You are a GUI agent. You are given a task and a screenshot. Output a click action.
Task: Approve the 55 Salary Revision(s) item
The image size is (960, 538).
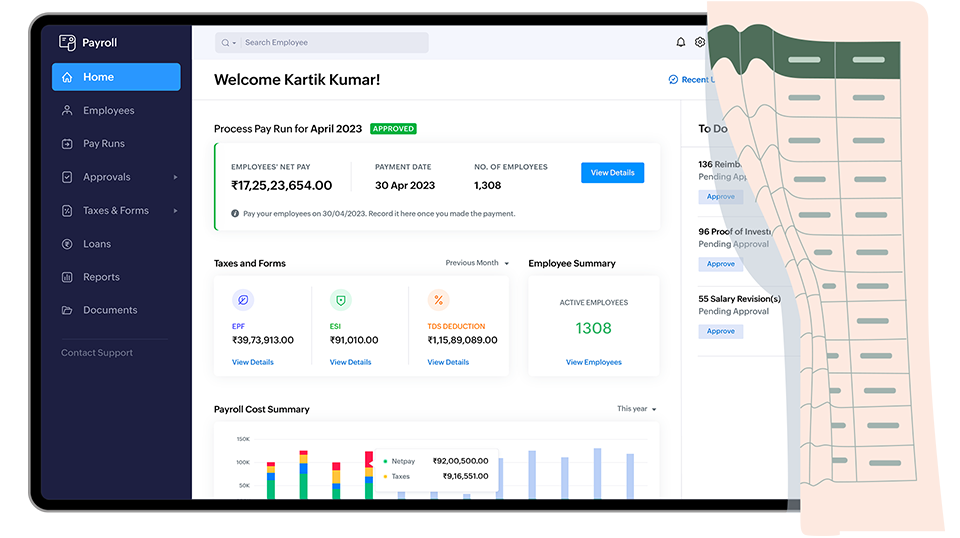coord(720,331)
